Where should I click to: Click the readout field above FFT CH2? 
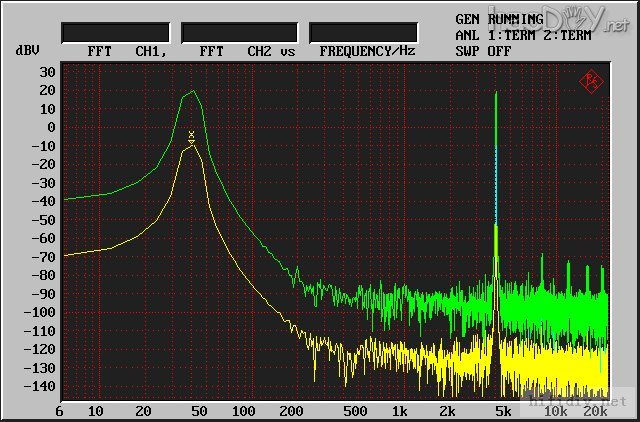(x=239, y=33)
